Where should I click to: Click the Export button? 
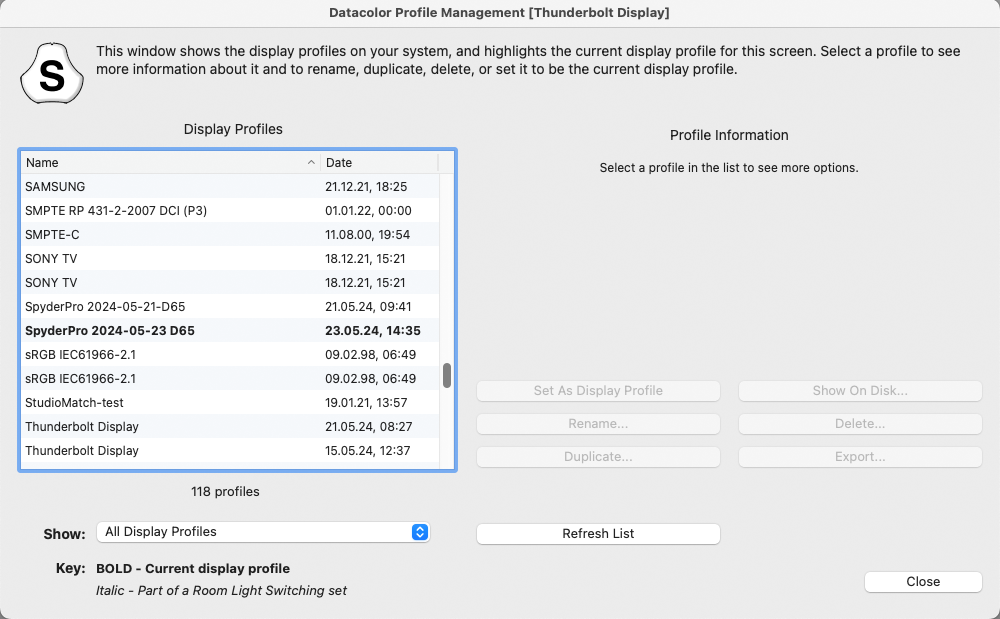coord(860,457)
